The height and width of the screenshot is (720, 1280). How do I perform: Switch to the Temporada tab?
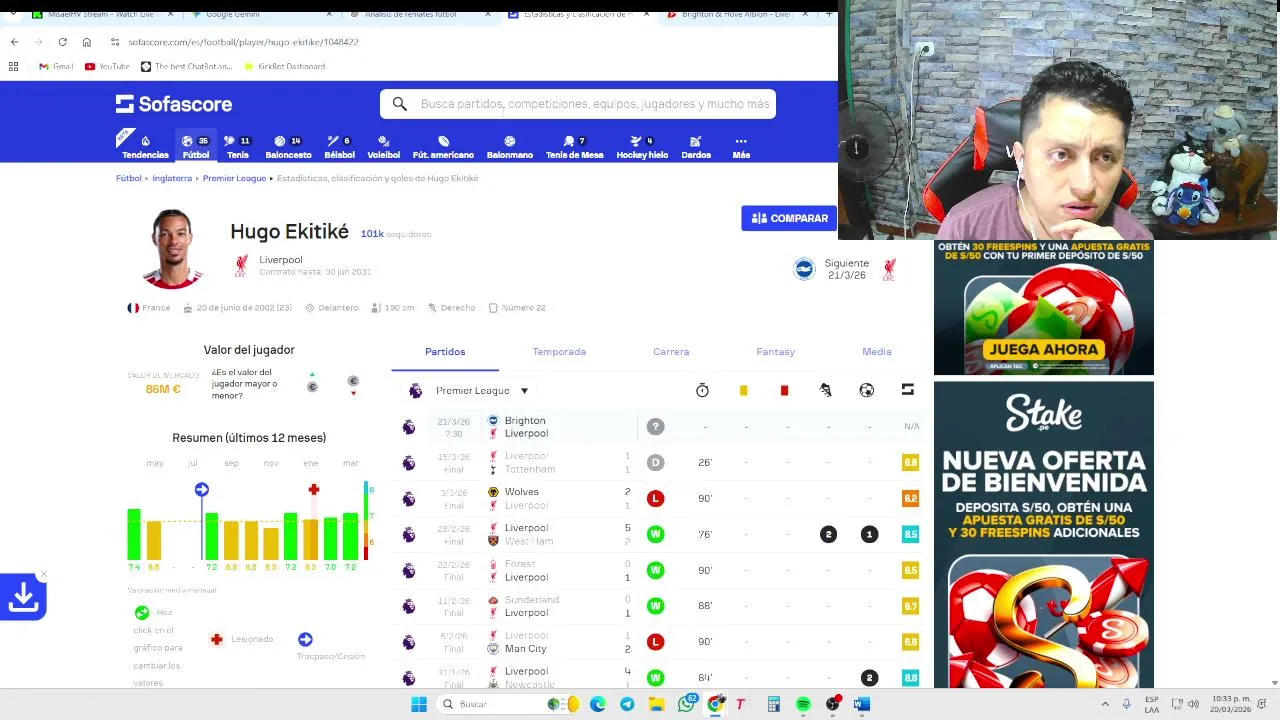559,352
